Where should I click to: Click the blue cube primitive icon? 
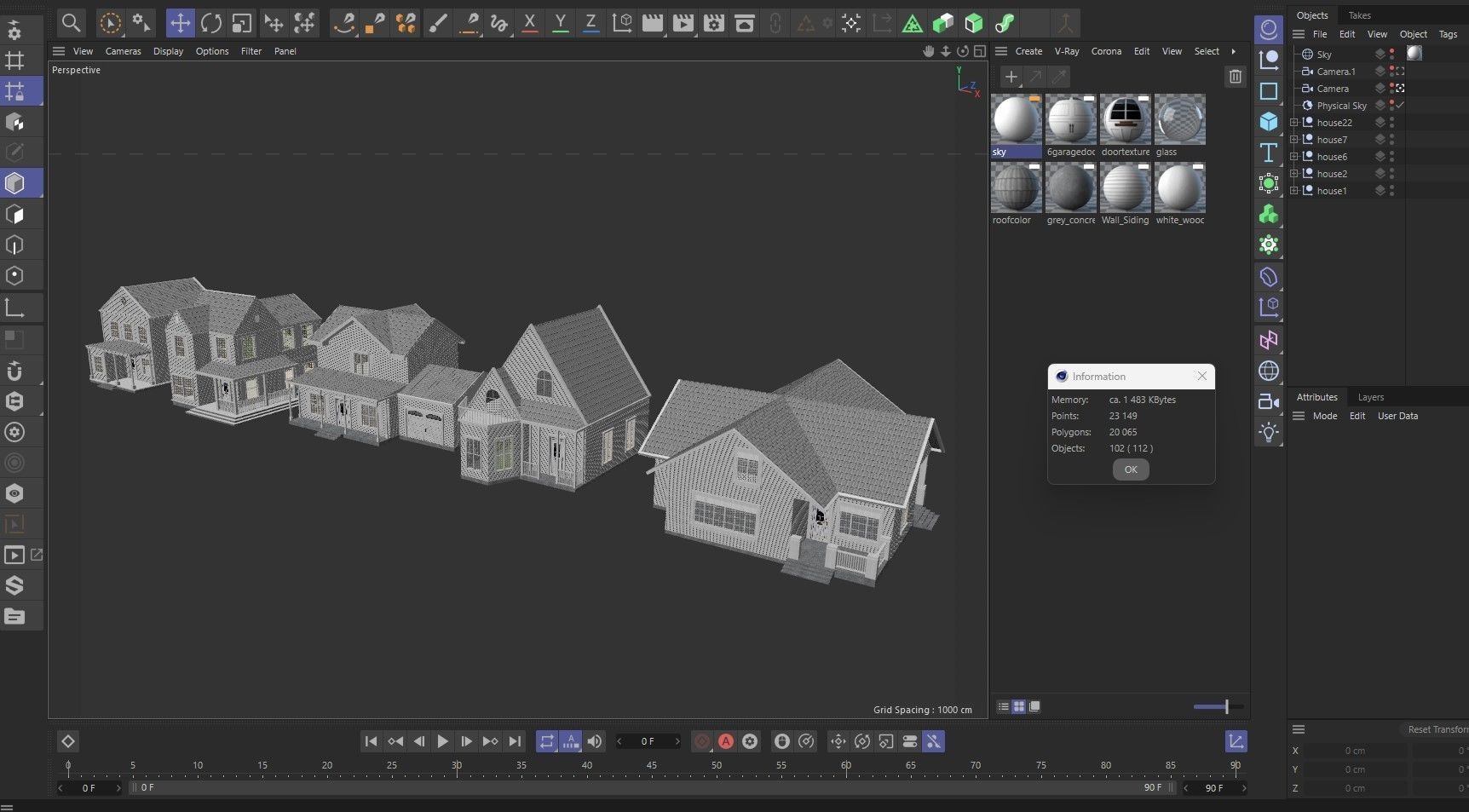(1269, 122)
